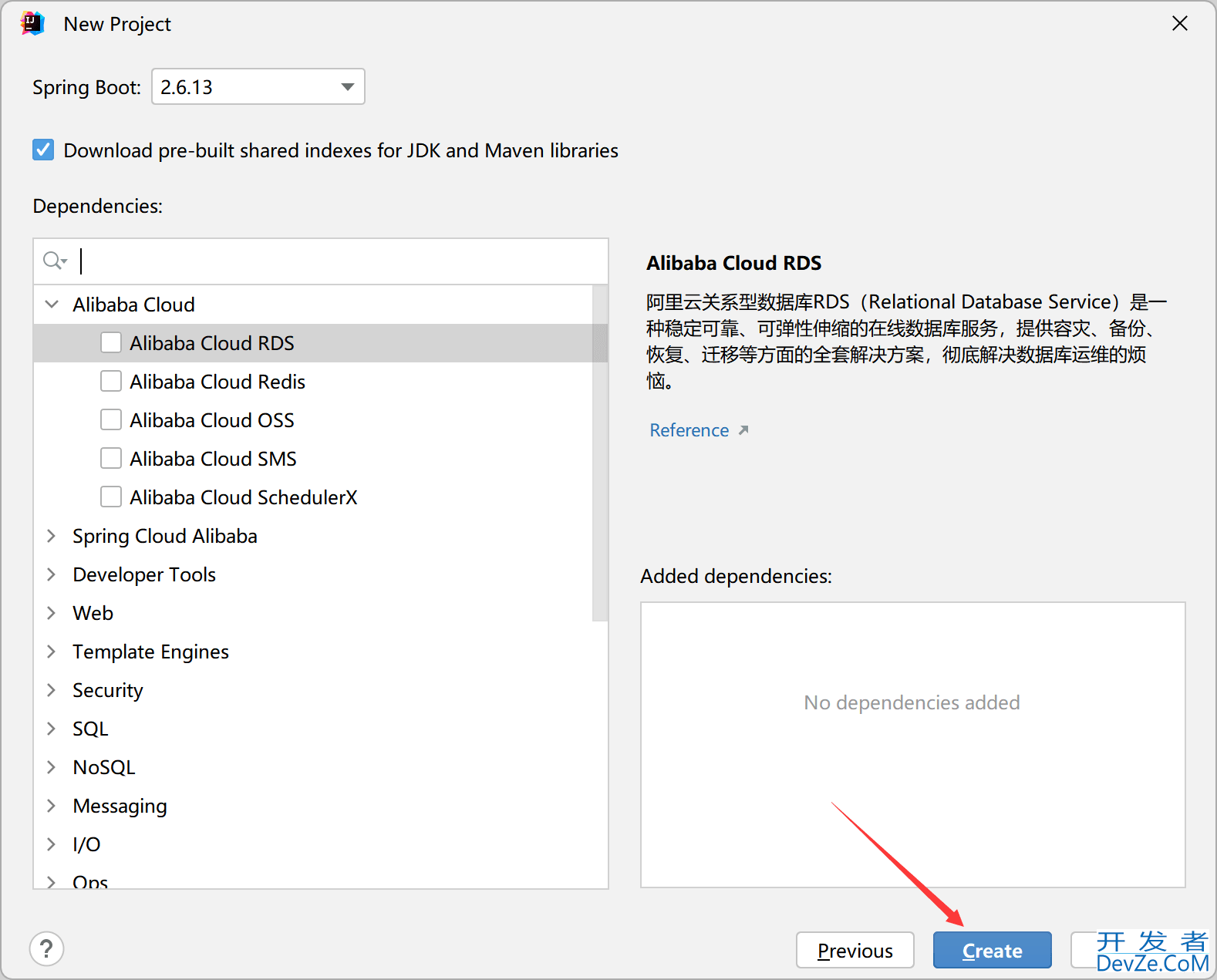Expand the NoSQL group
This screenshot has height=980, width=1217.
pyautogui.click(x=52, y=766)
